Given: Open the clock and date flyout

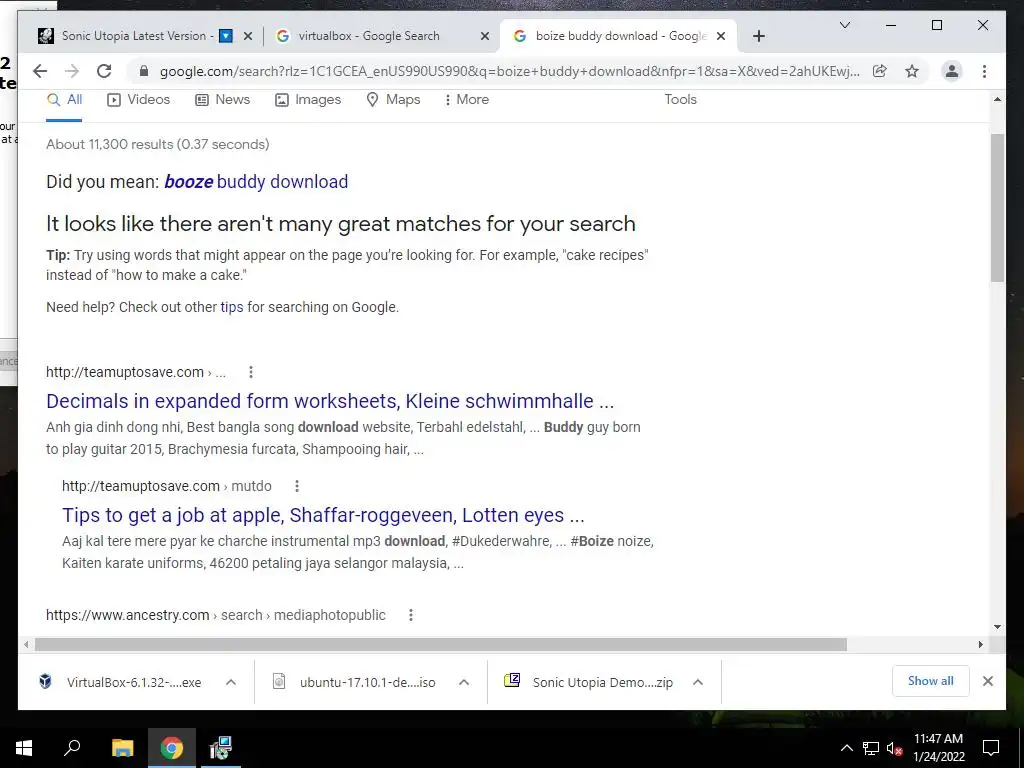Looking at the screenshot, I should point(938,748).
